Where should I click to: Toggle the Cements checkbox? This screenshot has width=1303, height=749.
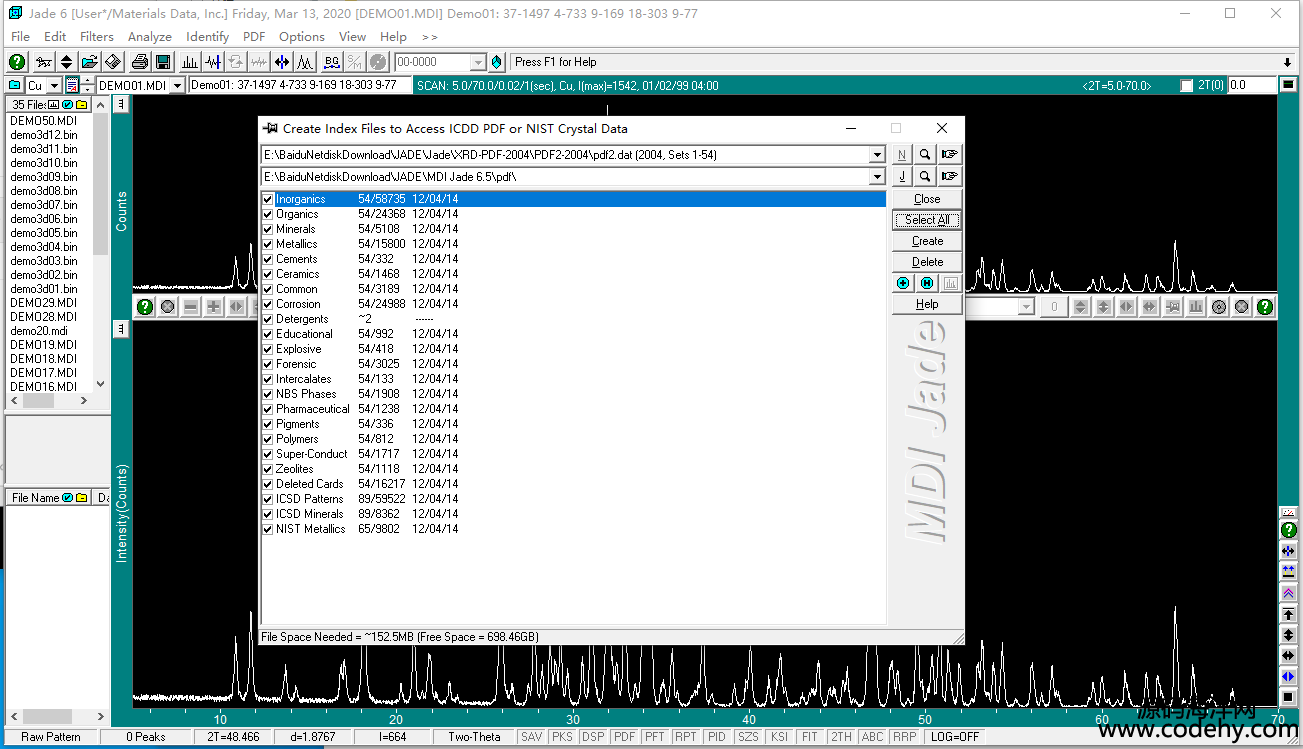268,259
